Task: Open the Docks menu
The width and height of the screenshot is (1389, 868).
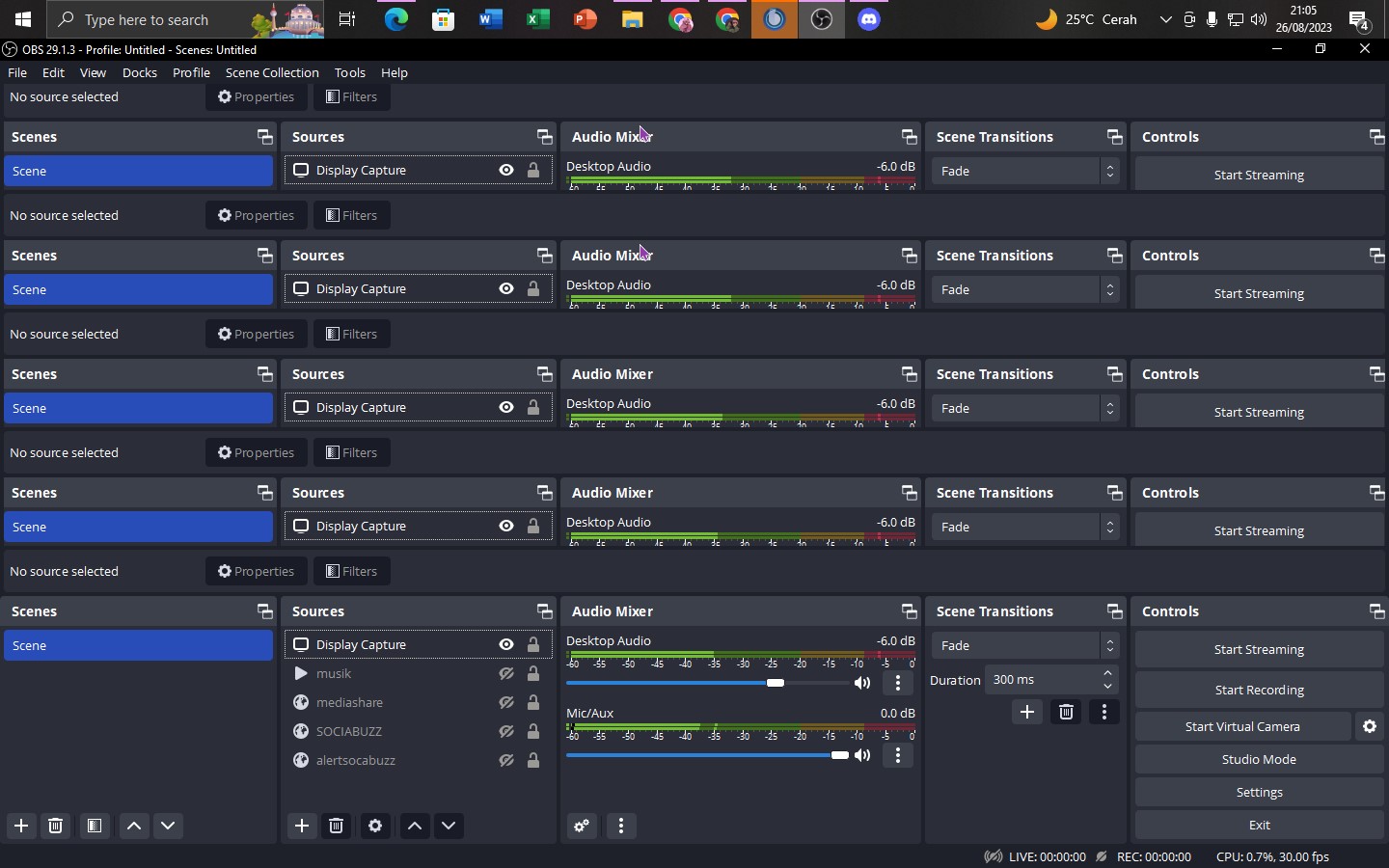Action: (x=140, y=72)
